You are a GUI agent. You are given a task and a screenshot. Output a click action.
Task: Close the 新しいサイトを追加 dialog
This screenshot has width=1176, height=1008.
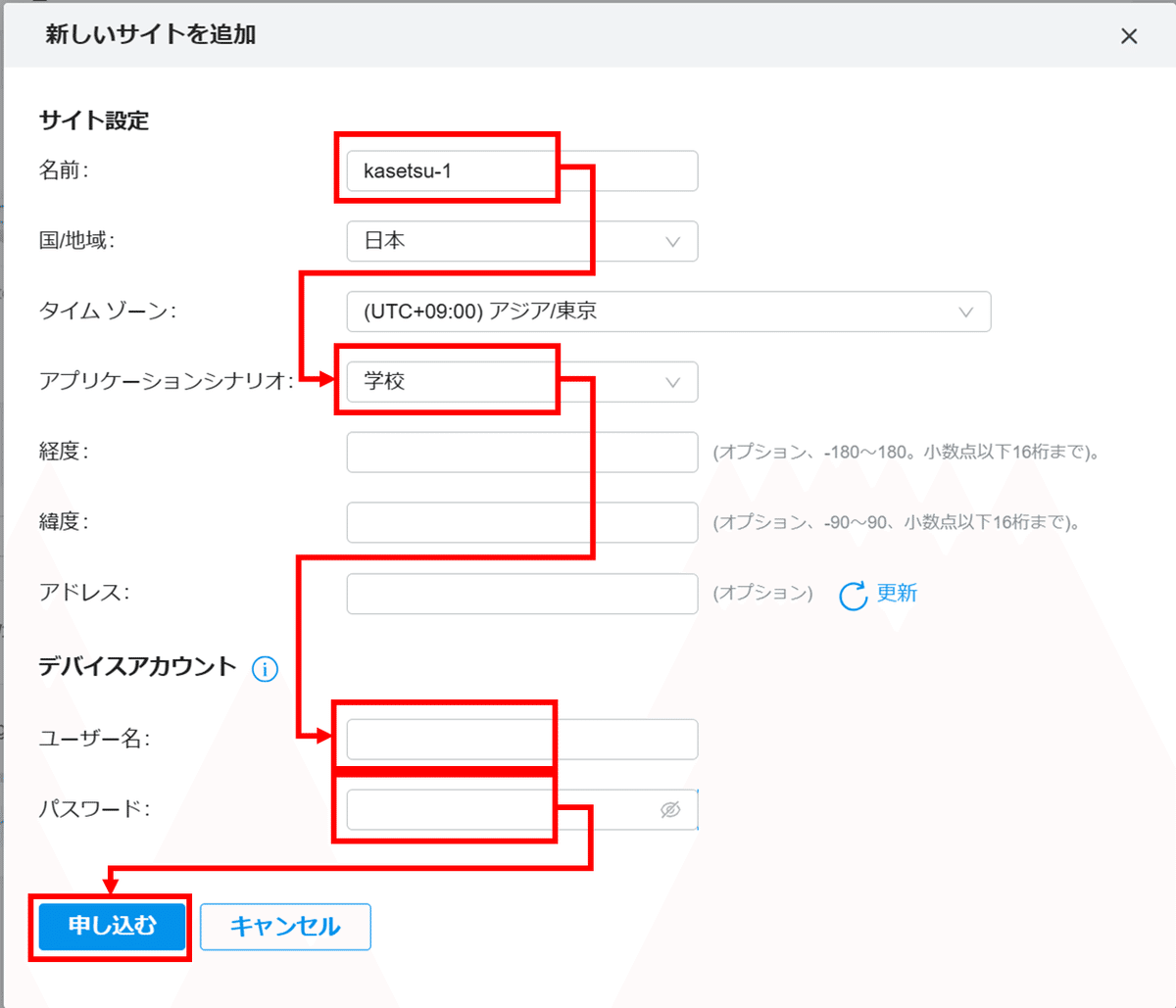pyautogui.click(x=1129, y=36)
